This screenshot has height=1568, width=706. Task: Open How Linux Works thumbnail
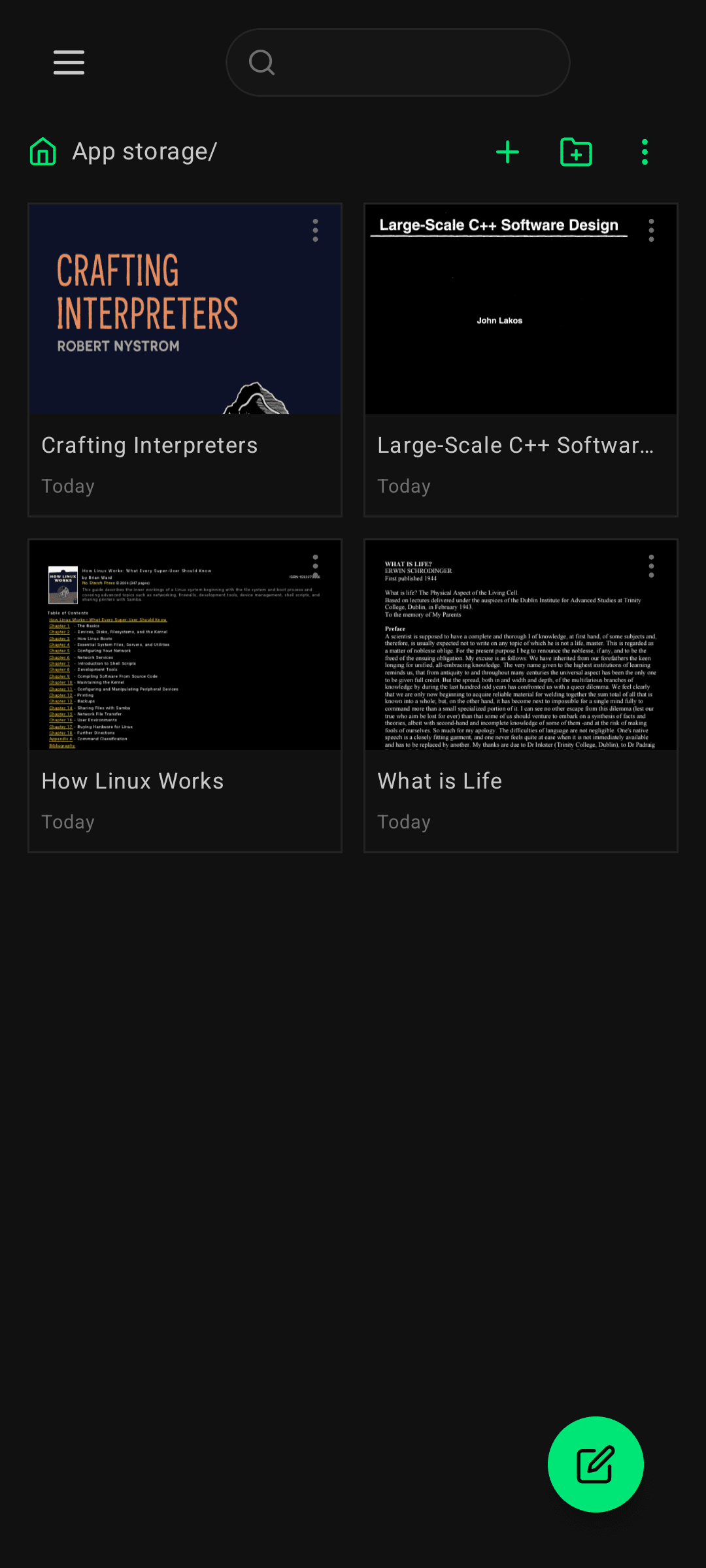(x=185, y=645)
